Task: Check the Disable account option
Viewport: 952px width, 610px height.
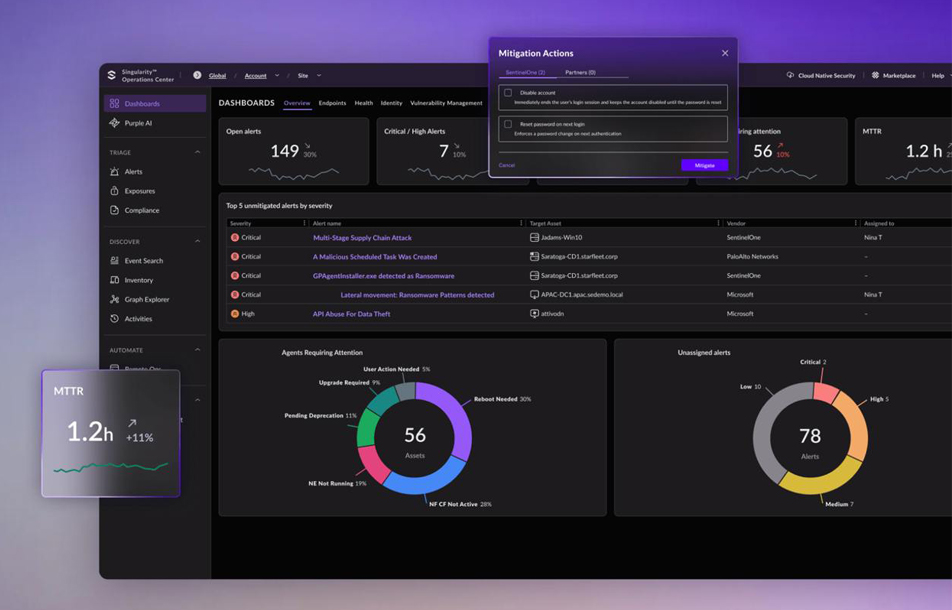Action: point(508,93)
